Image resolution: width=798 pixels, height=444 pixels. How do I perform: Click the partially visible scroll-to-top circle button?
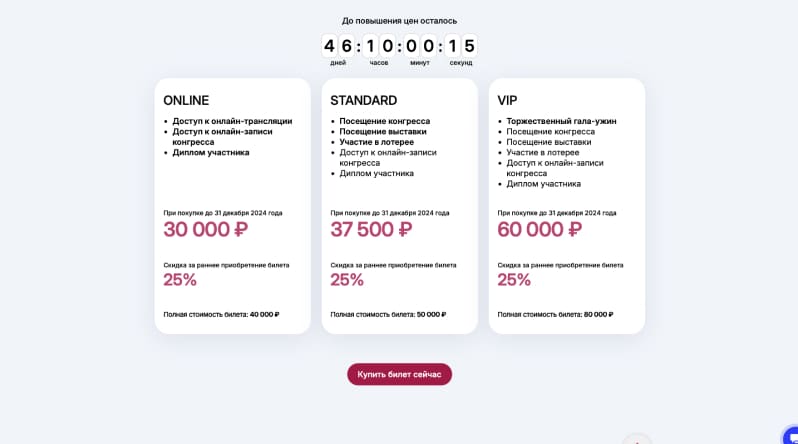click(x=637, y=439)
